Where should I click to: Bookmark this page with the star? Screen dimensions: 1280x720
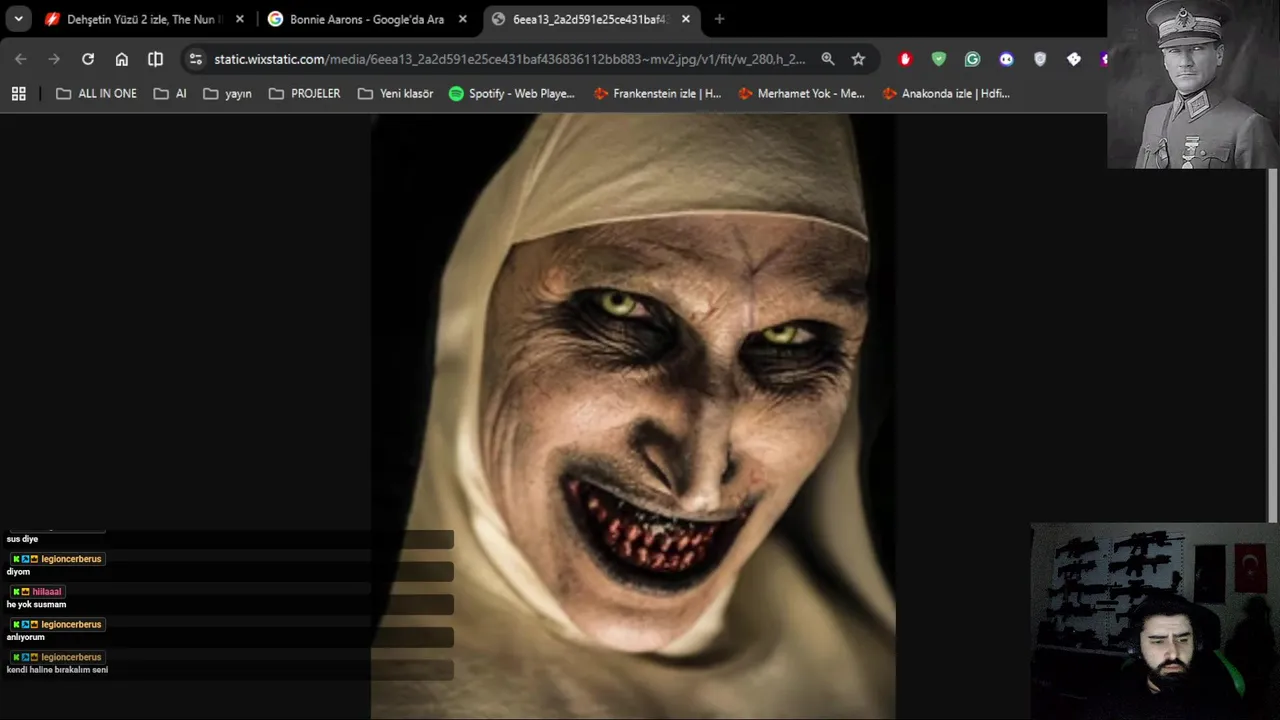pos(858,59)
